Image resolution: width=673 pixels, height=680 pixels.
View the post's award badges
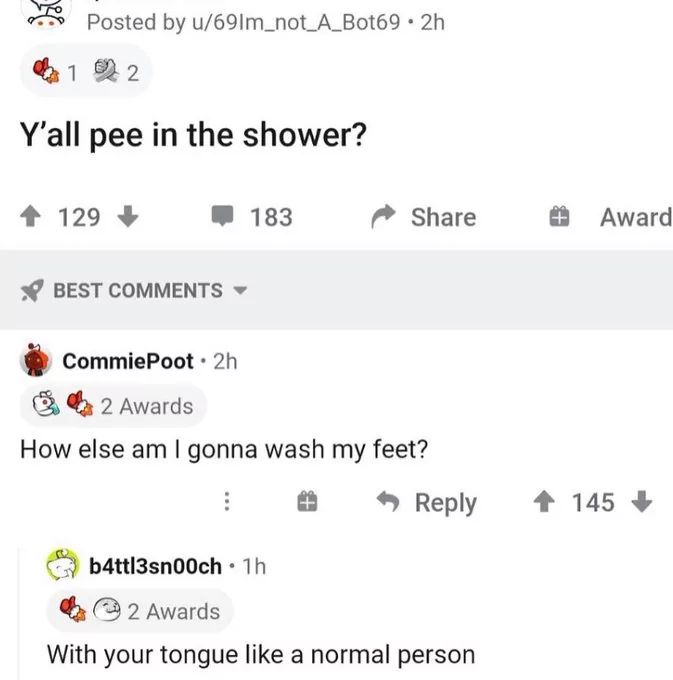(x=85, y=74)
